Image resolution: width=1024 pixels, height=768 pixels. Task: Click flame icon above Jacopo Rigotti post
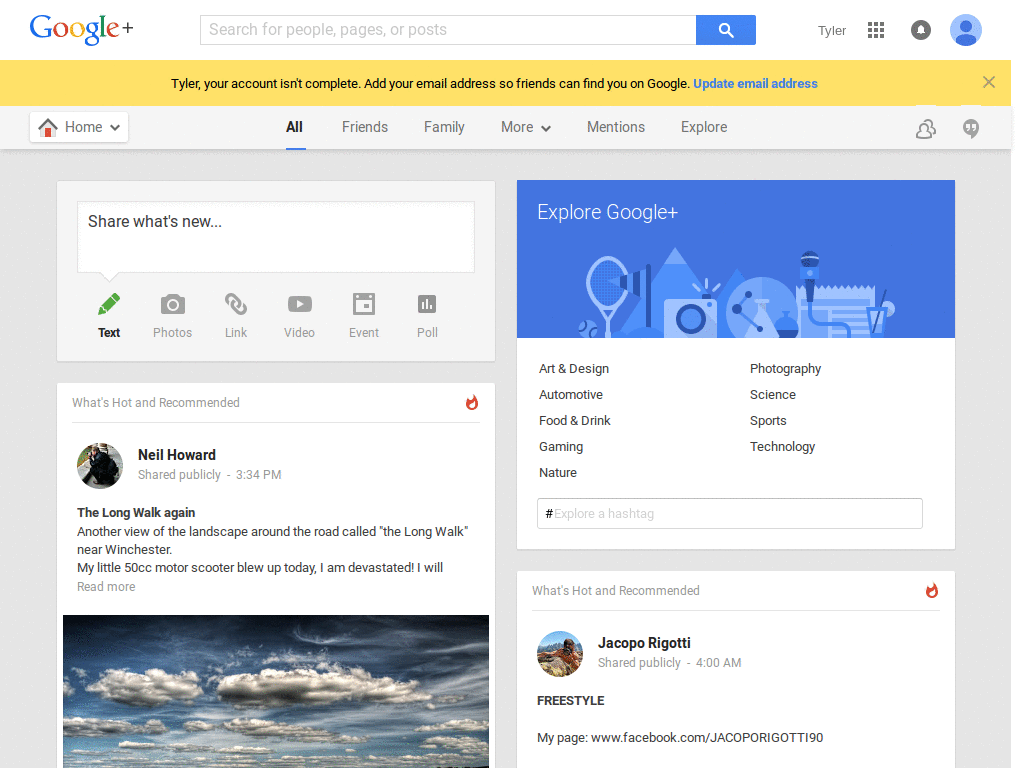(x=932, y=590)
